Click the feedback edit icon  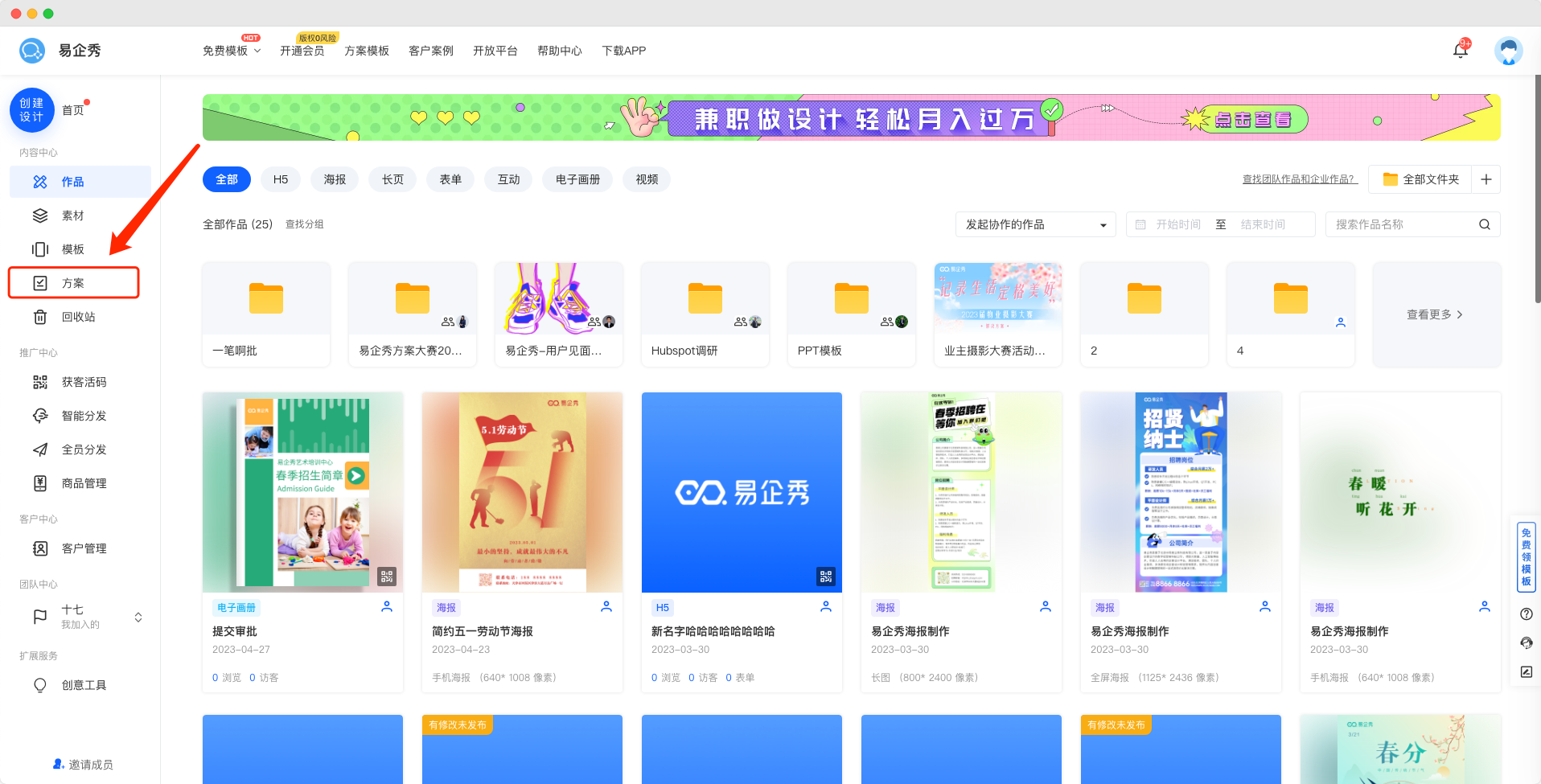[x=1527, y=671]
